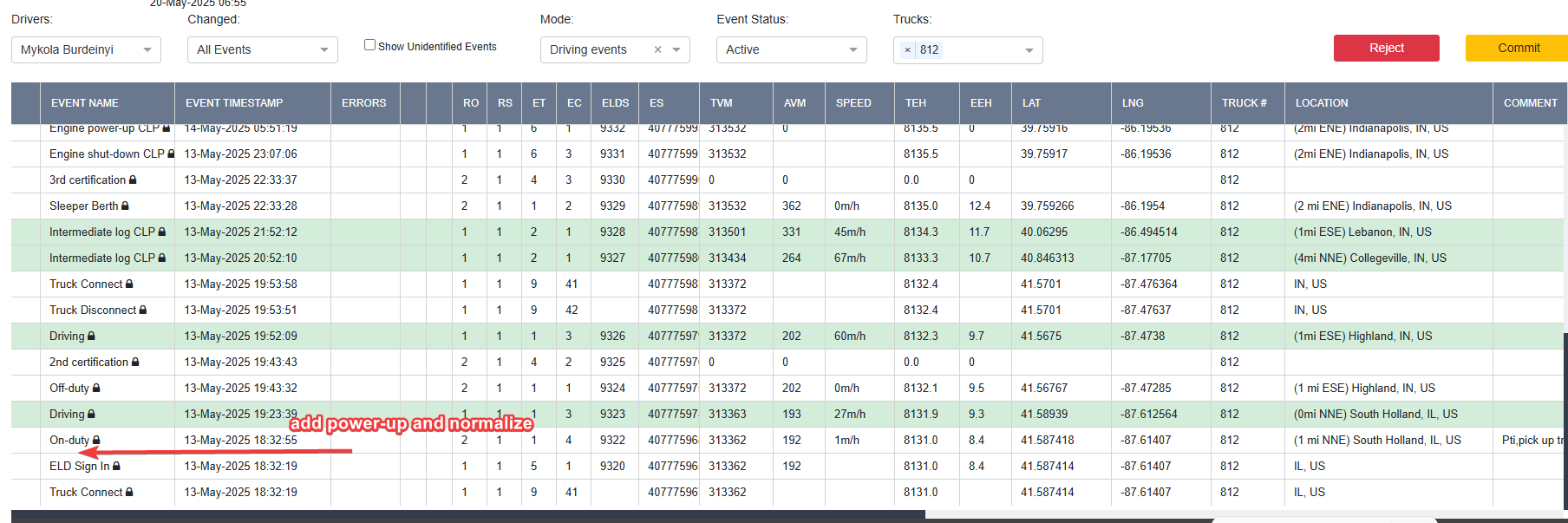Image resolution: width=1568 pixels, height=523 pixels.
Task: Click the yellow Commit button
Action: pyautogui.click(x=1518, y=48)
